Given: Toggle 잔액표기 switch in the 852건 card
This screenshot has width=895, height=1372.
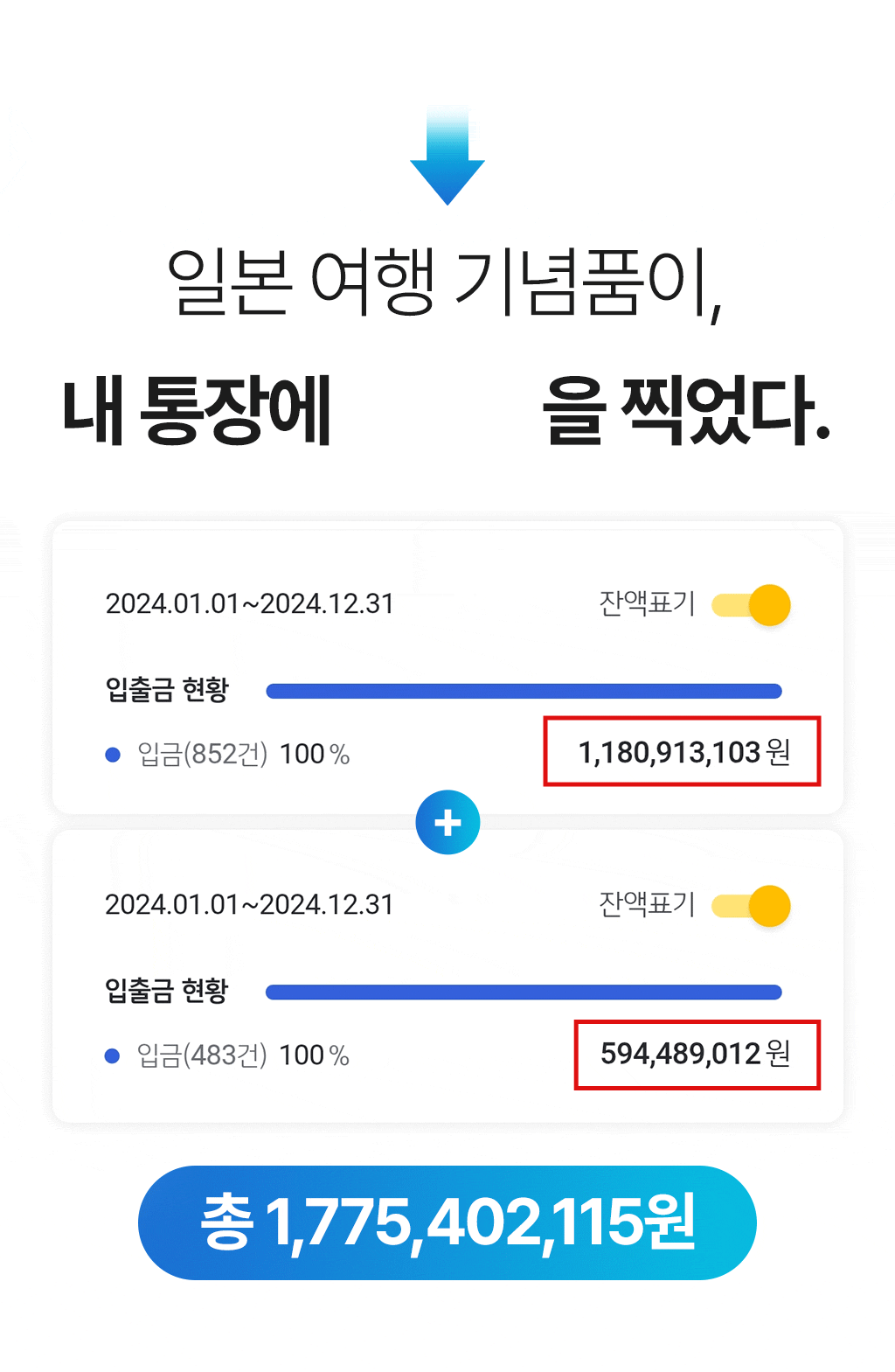Looking at the screenshot, I should pos(753,605).
